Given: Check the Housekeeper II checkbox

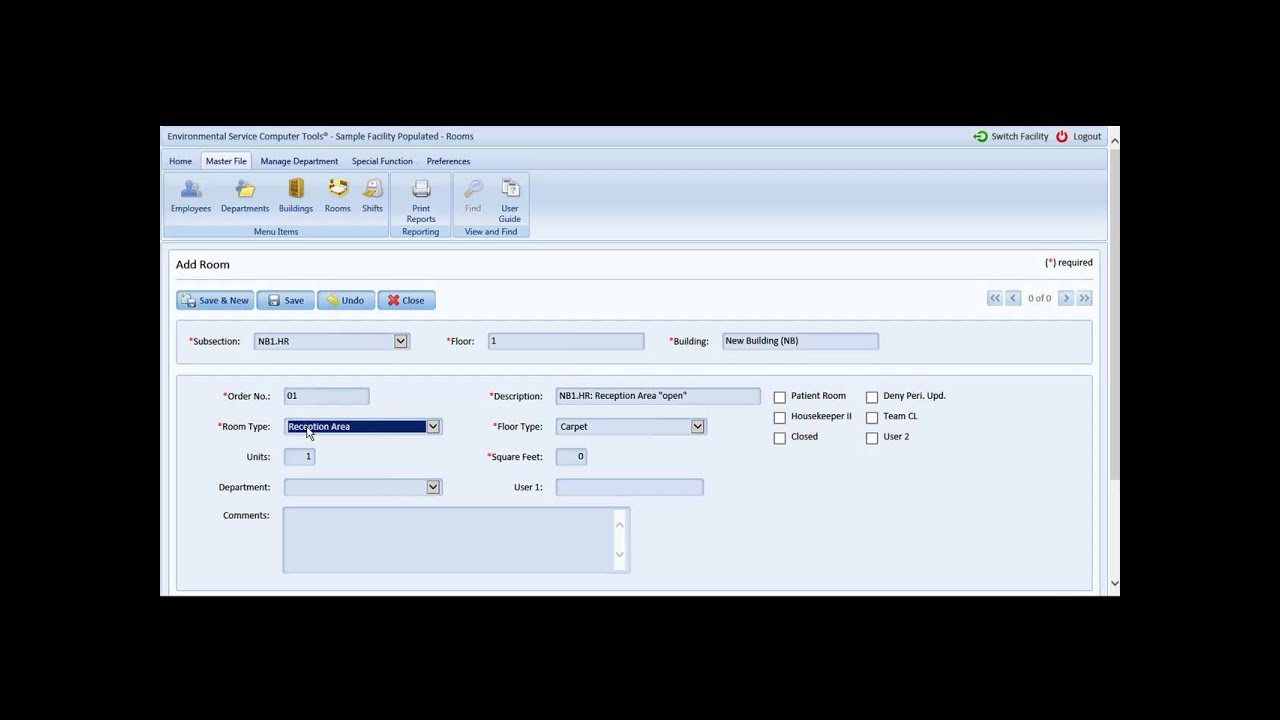Looking at the screenshot, I should (780, 417).
